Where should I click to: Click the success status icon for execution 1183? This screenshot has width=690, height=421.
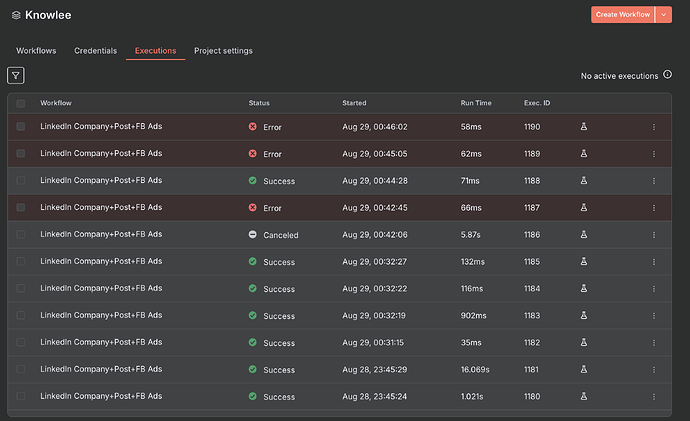(253, 315)
